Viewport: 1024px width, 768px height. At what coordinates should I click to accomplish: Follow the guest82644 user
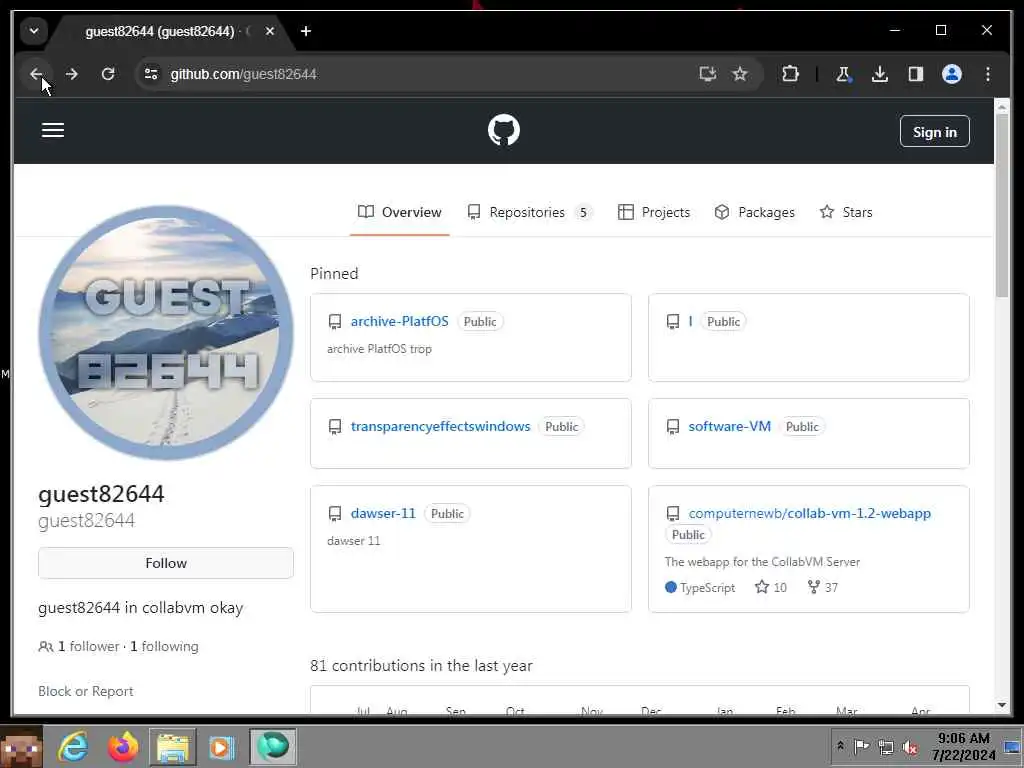coord(166,563)
